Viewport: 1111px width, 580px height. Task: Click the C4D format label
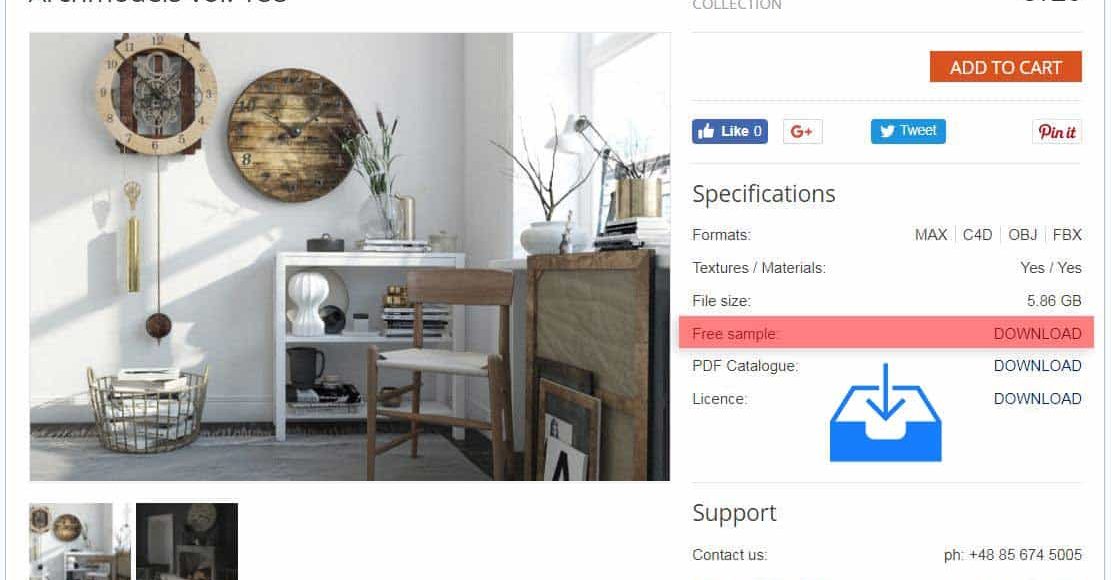(977, 234)
